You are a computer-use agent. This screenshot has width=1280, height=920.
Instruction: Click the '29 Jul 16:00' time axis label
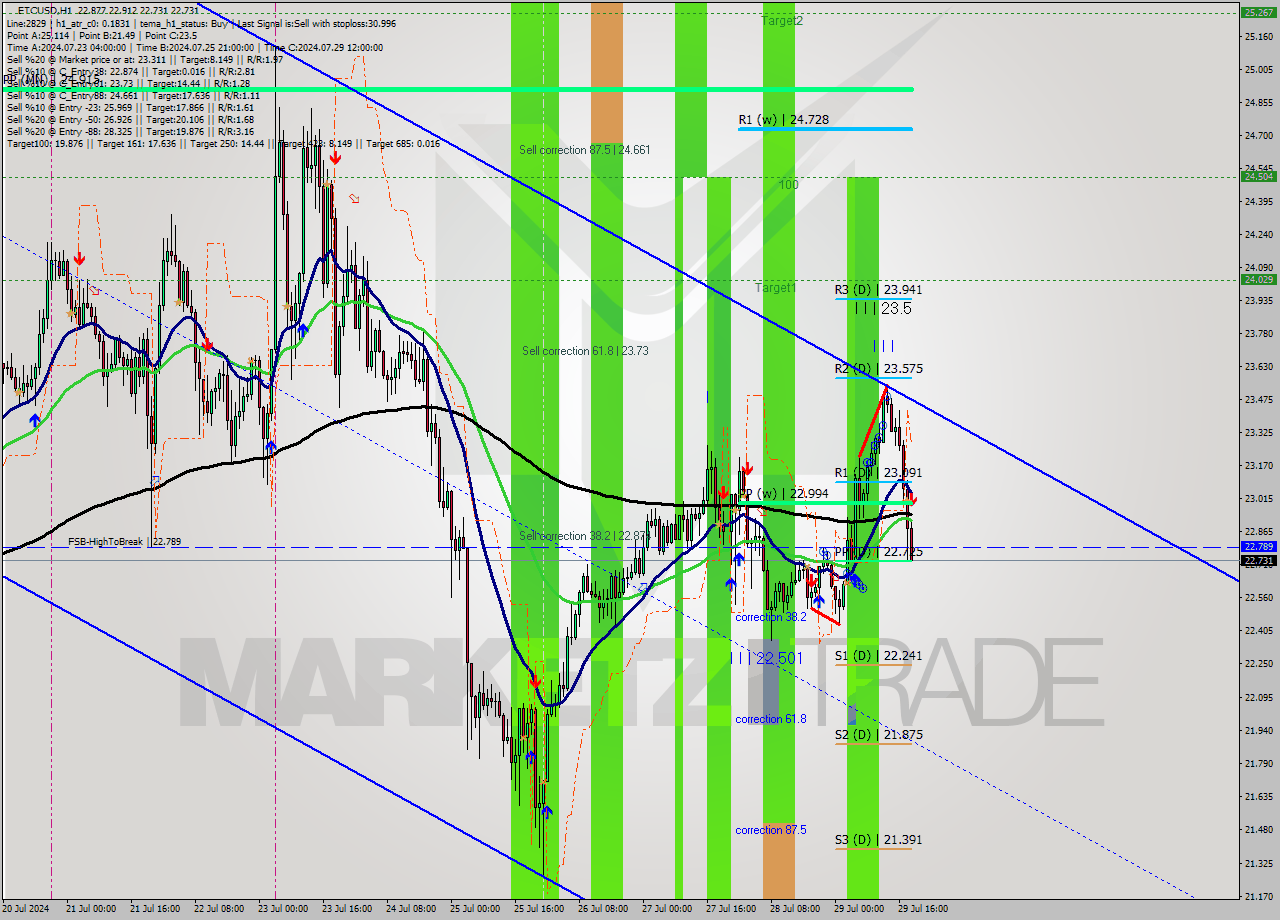click(923, 909)
